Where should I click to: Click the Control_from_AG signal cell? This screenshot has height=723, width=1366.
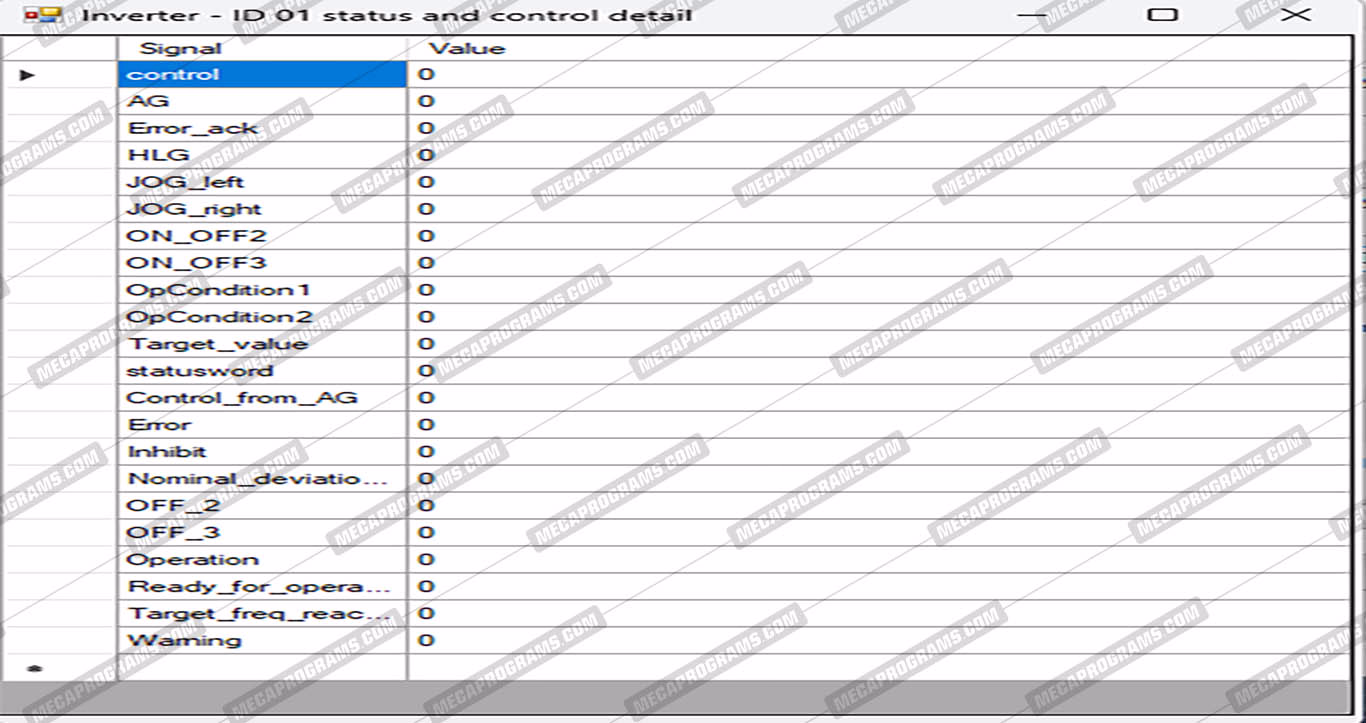262,398
